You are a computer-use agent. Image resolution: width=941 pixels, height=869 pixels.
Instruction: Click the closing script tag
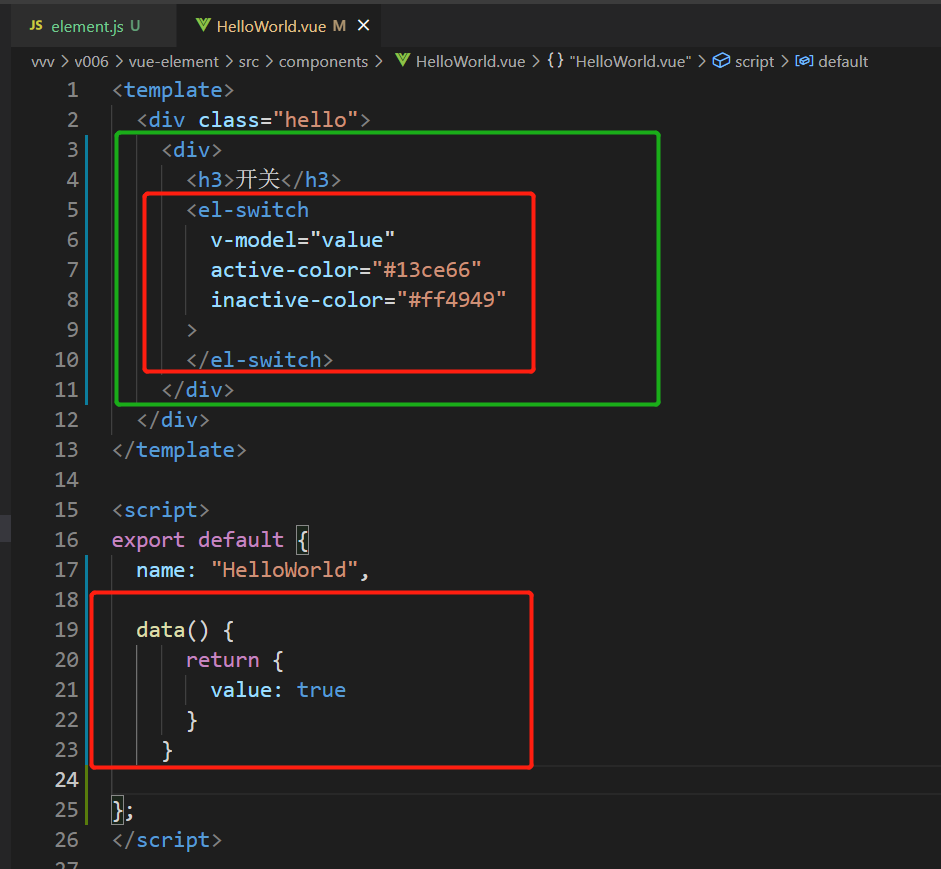pyautogui.click(x=167, y=840)
